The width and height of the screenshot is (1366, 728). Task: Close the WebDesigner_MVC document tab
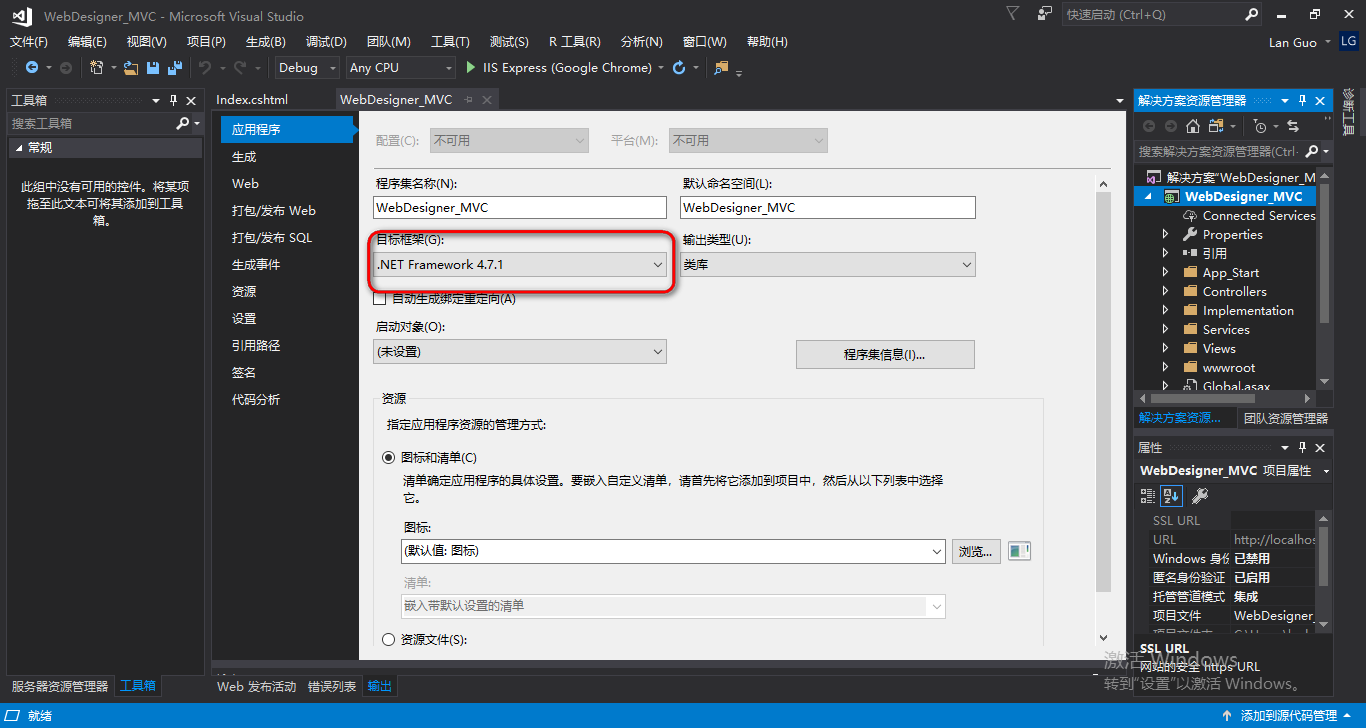tap(487, 100)
